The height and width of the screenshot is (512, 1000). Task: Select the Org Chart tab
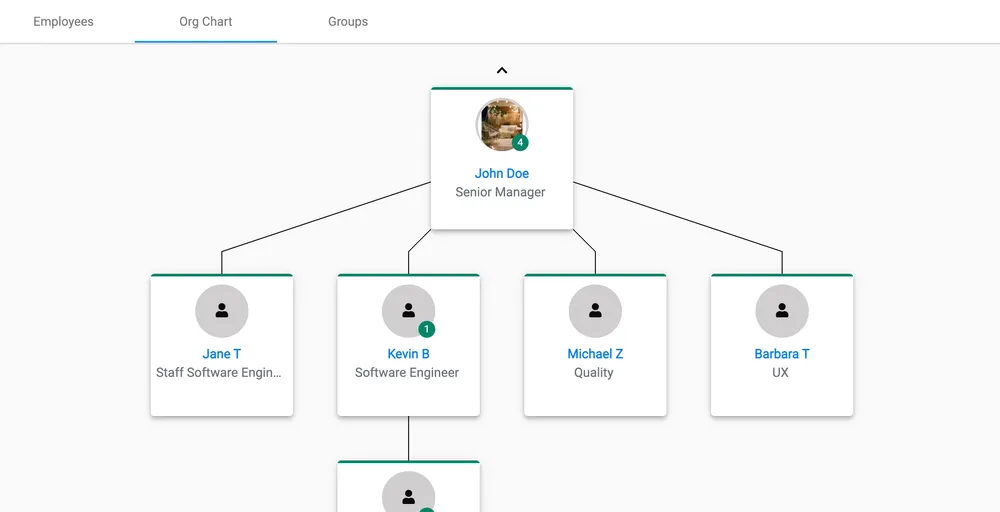[x=205, y=22]
